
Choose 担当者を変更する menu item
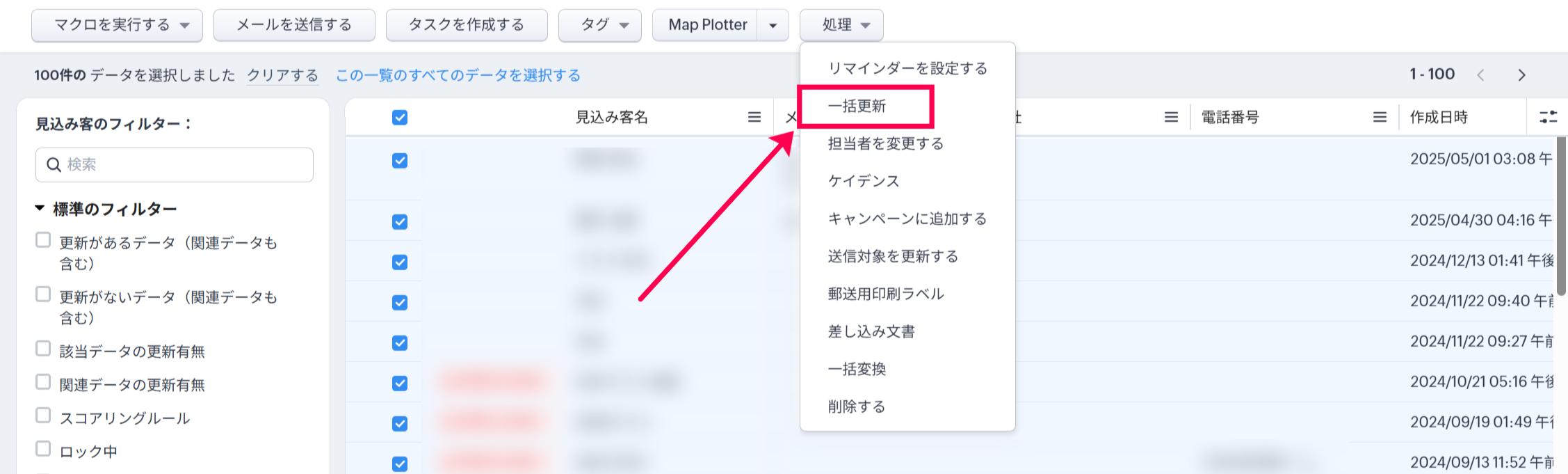(x=885, y=143)
